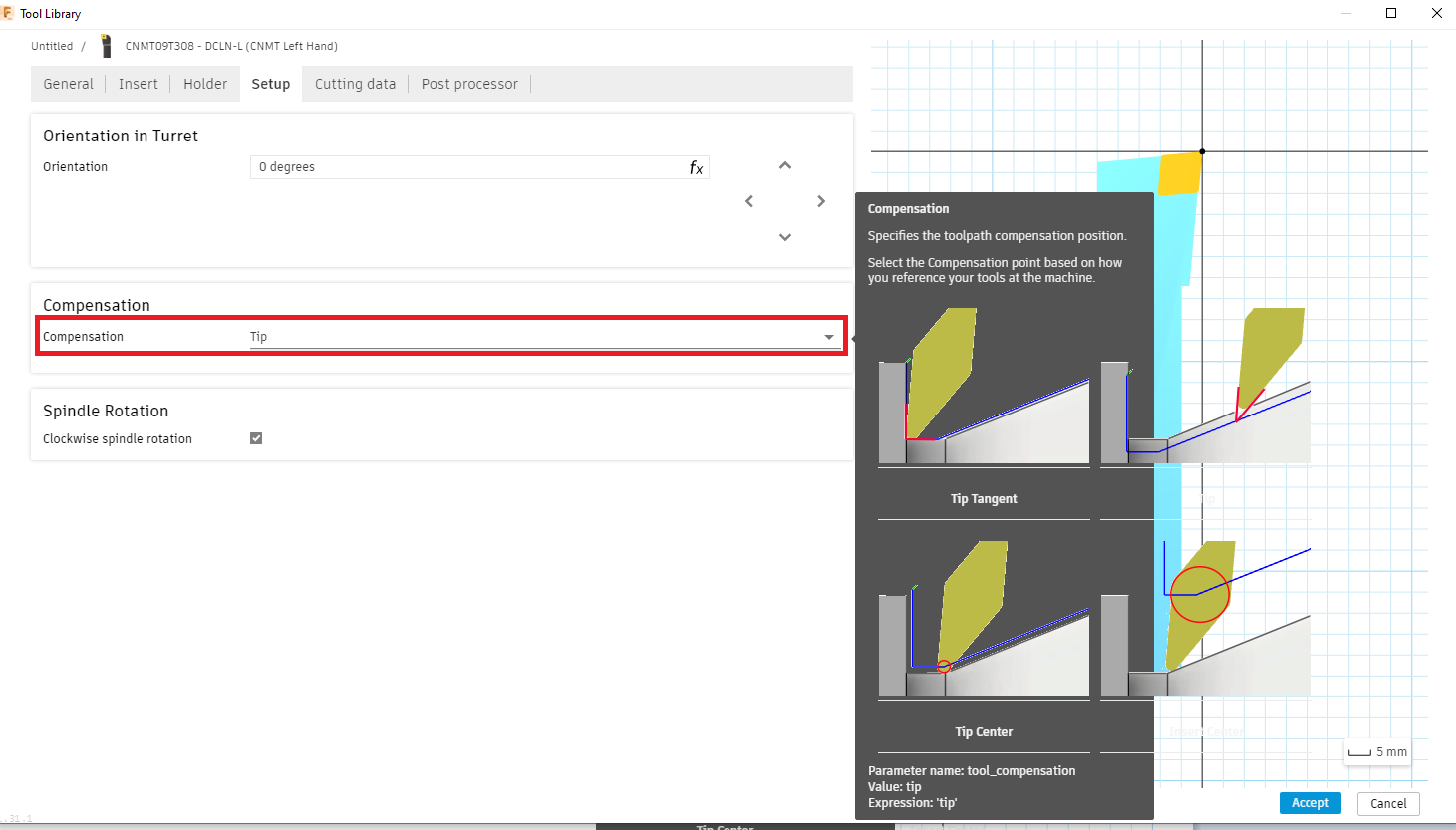
Task: Click the left orientation chevron arrow
Action: [x=748, y=200]
